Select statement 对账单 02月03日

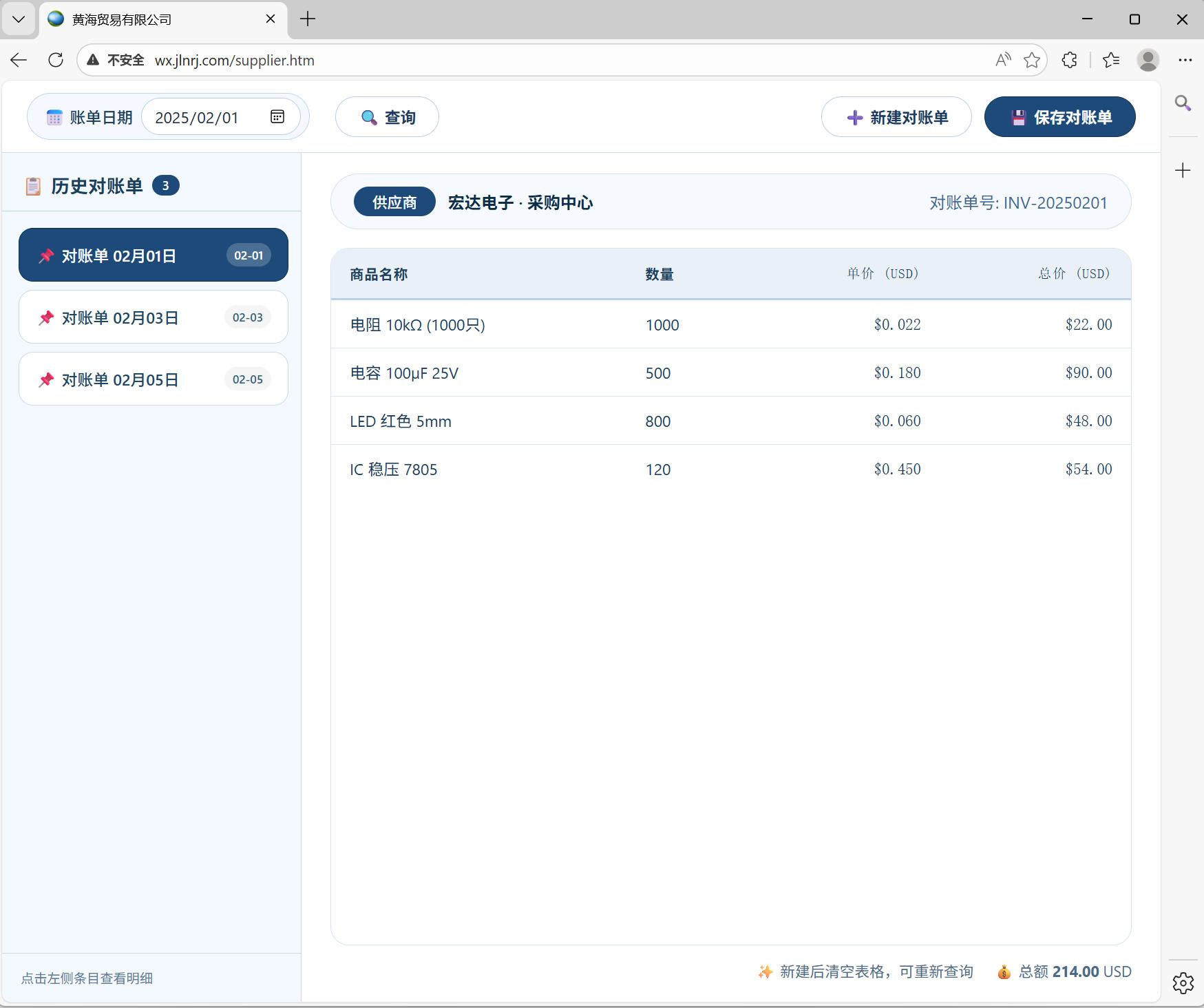(x=154, y=317)
